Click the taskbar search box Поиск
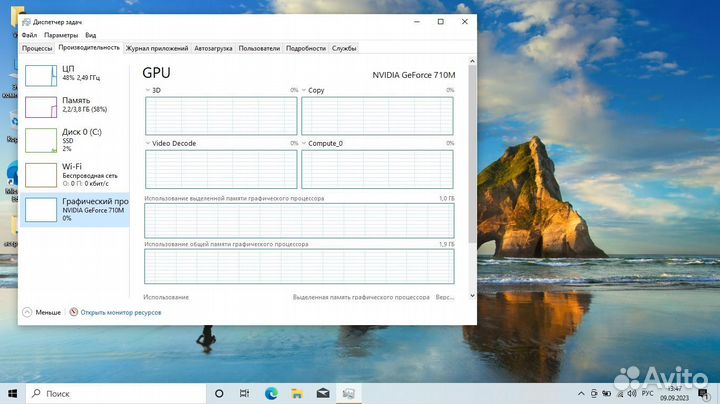Image resolution: width=720 pixels, height=404 pixels. (116, 393)
